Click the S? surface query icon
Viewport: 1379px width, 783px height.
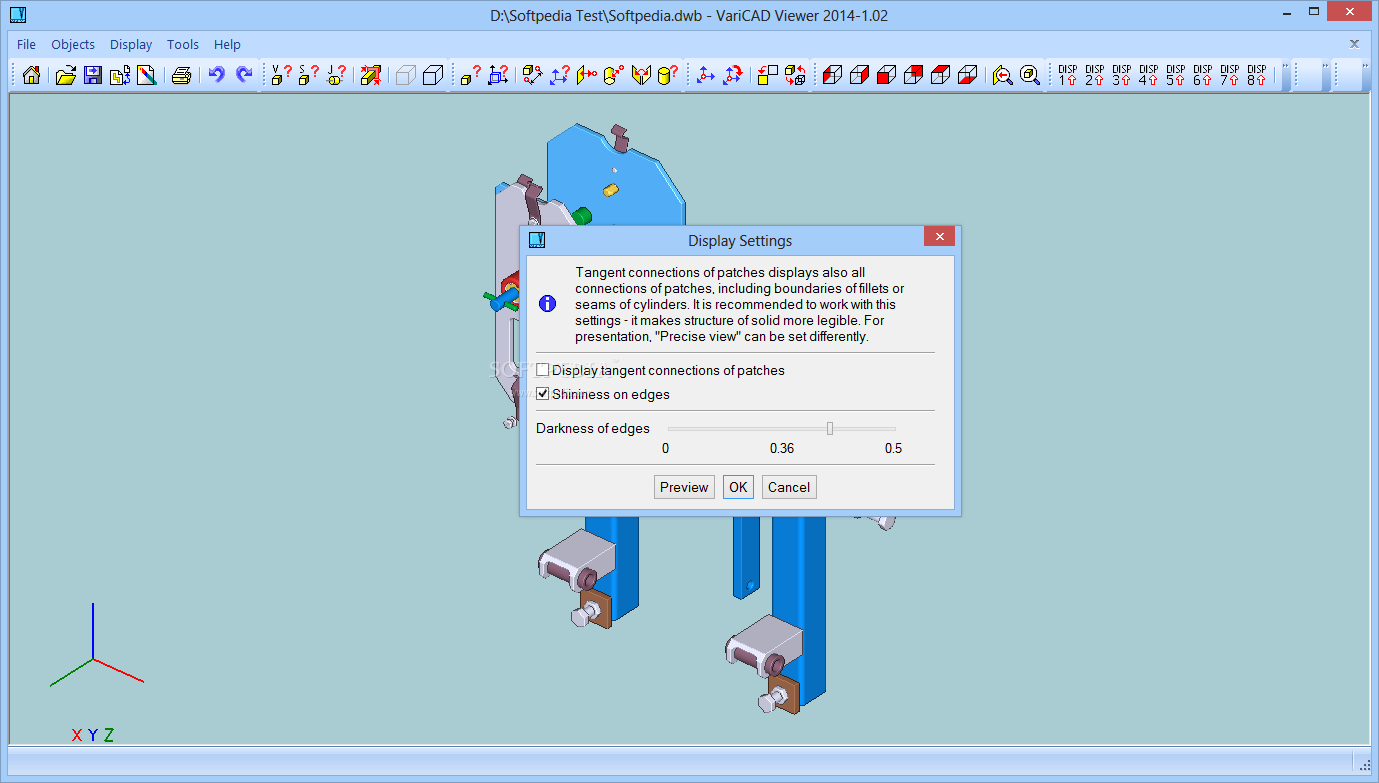[x=309, y=75]
